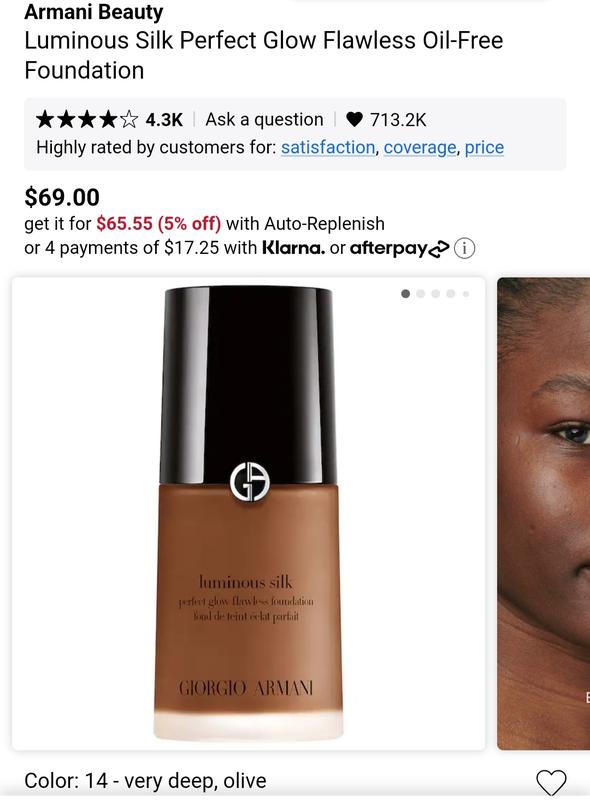Select the second carousel indicator dot

421,293
